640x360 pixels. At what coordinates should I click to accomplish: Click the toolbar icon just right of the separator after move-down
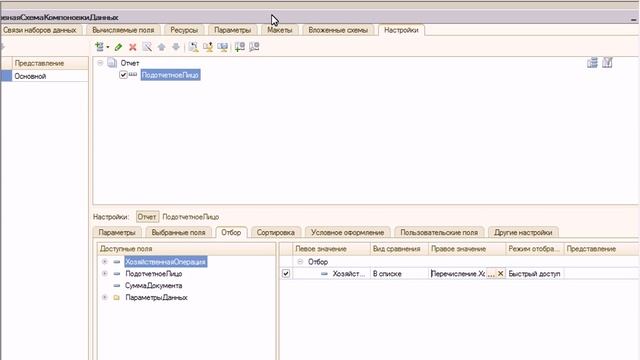(x=193, y=47)
